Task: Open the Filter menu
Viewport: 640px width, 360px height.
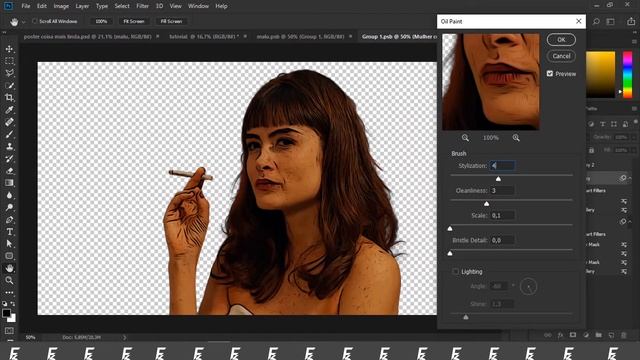Action: (142, 6)
